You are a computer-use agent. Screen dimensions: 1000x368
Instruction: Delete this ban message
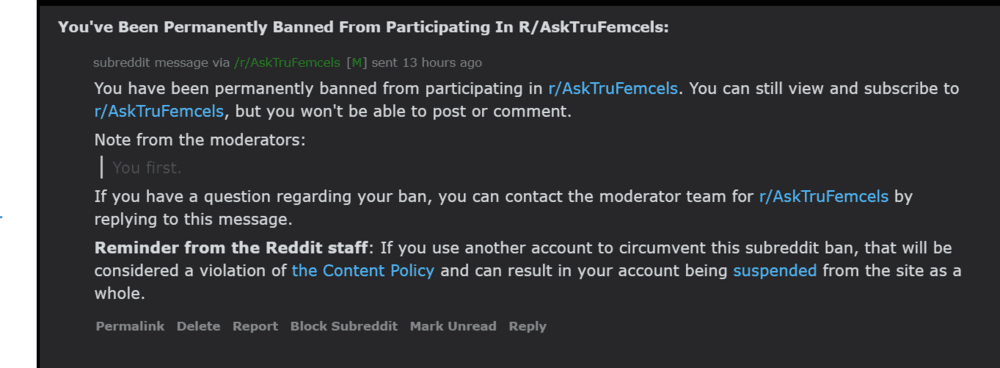pyautogui.click(x=198, y=326)
